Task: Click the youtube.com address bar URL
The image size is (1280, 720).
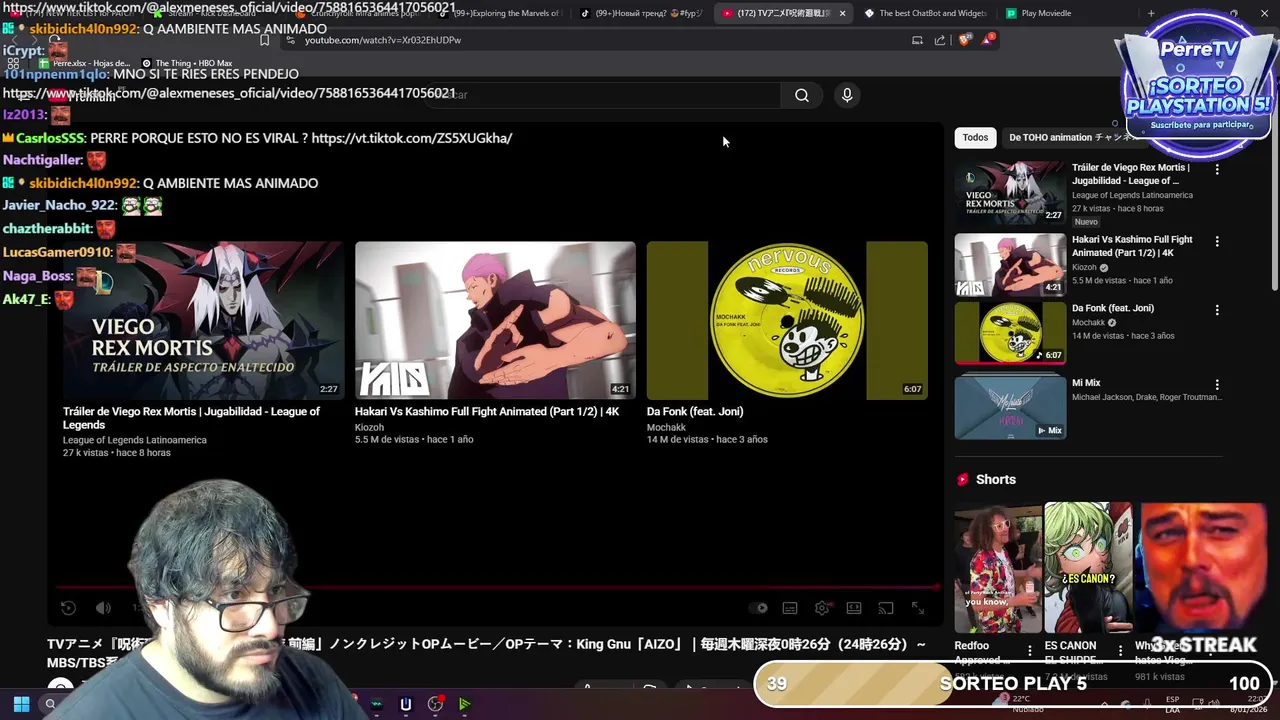Action: 382,40
